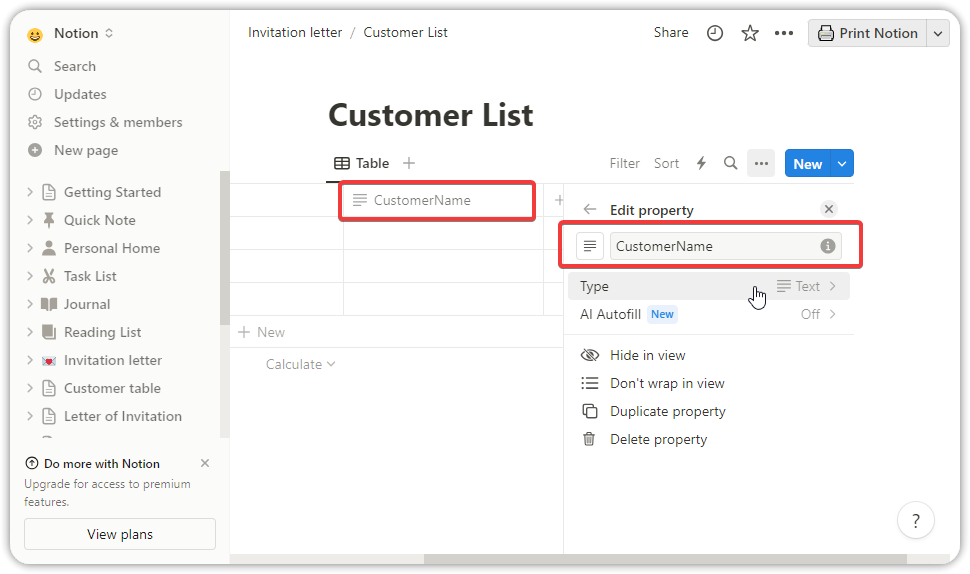Screen dimensions: 970x574
Task: Select the Table view tab
Action: point(362,163)
